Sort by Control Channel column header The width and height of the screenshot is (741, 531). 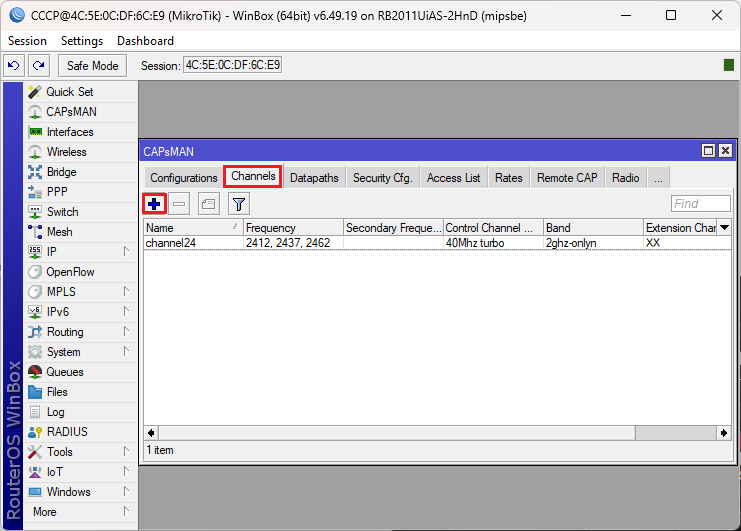point(493,228)
